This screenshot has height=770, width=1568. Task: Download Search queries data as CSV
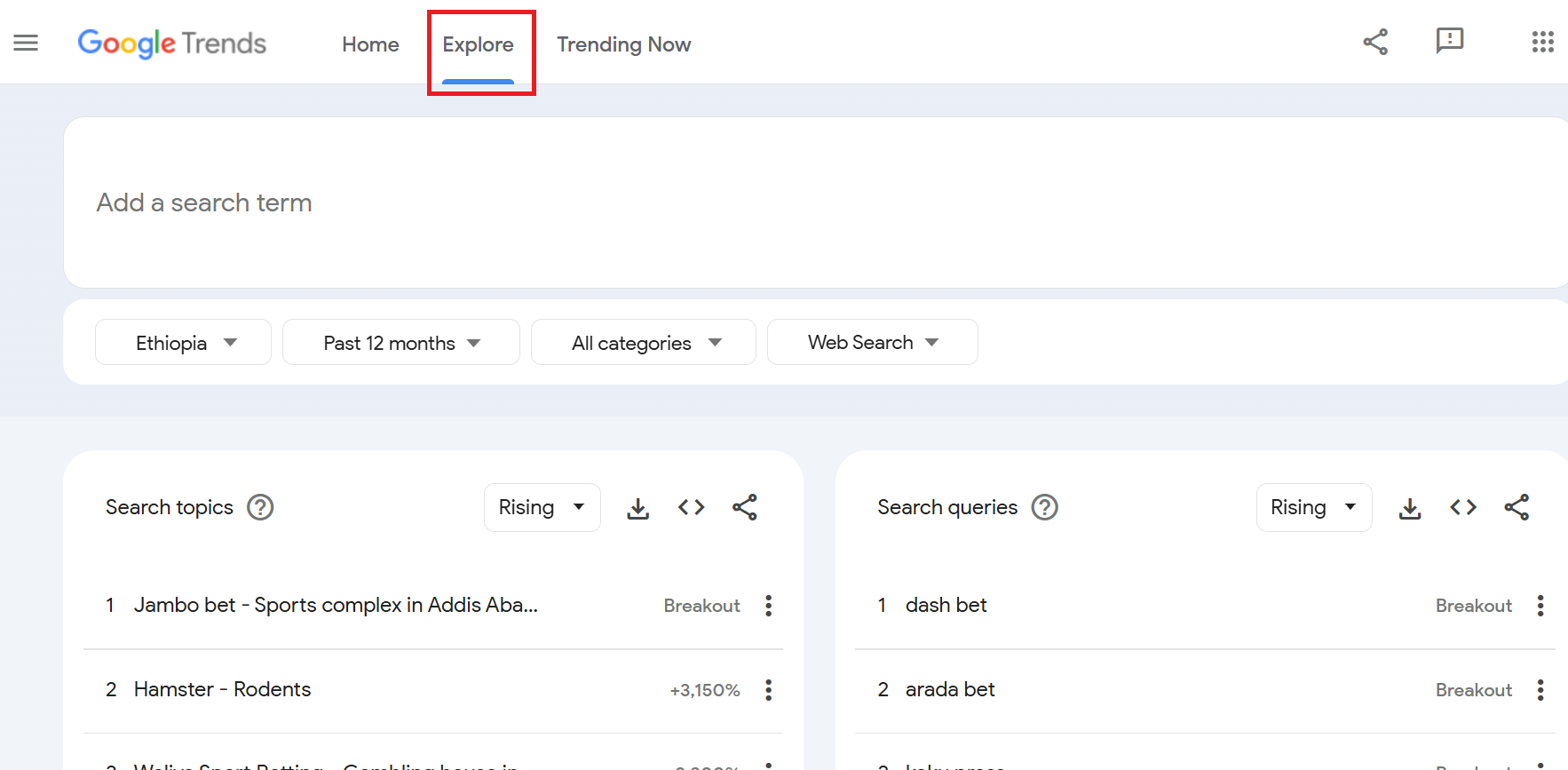[1410, 508]
